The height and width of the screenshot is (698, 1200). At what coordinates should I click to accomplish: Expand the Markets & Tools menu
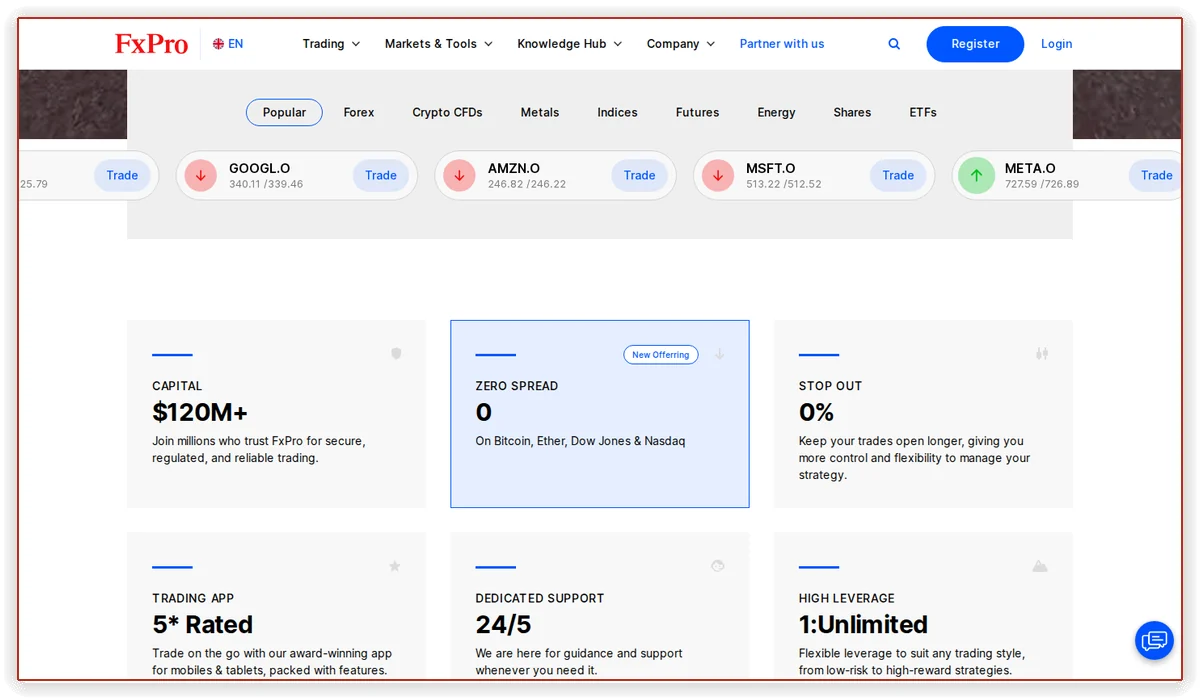click(x=439, y=44)
